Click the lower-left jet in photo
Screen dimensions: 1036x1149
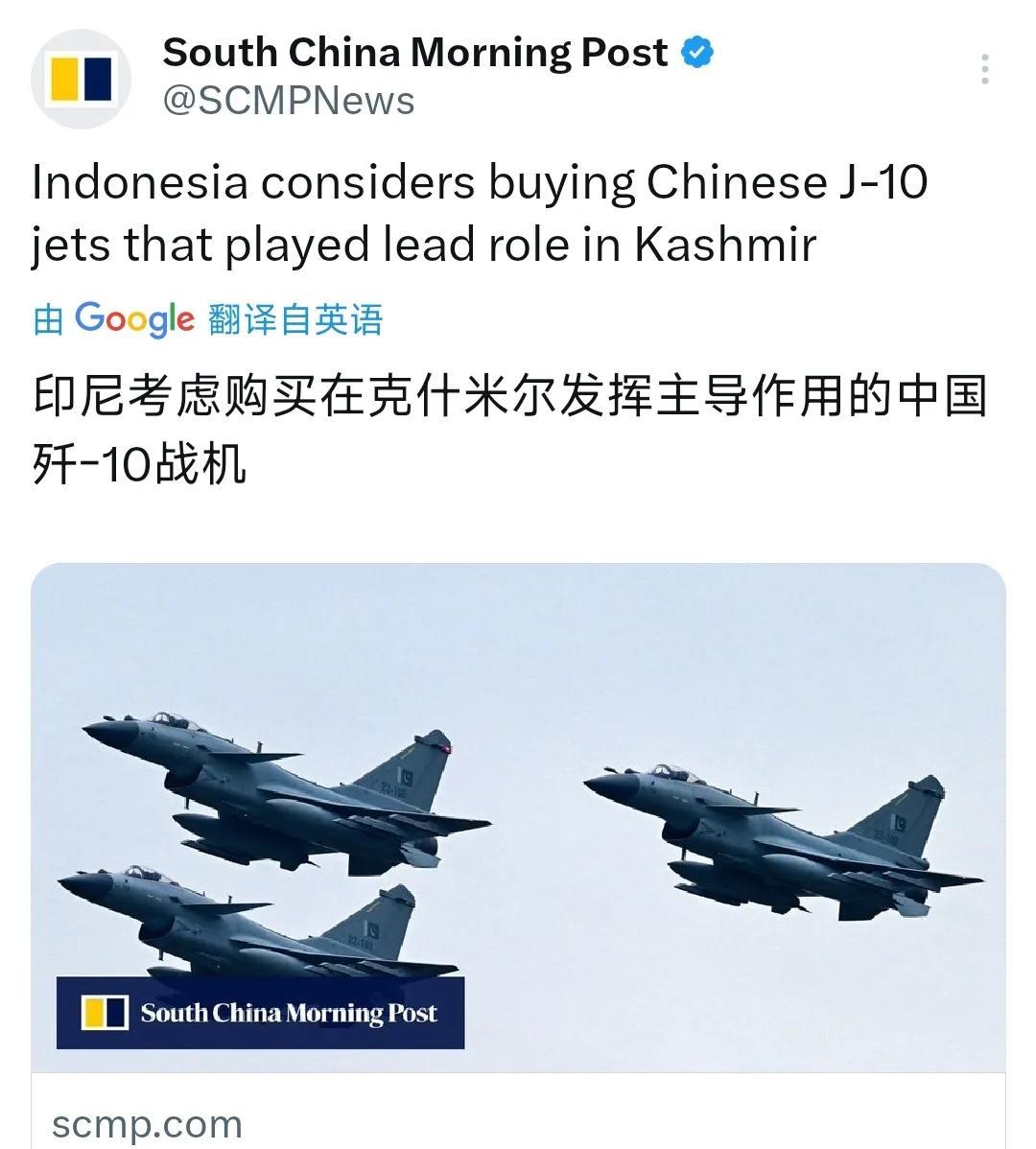coord(256,924)
